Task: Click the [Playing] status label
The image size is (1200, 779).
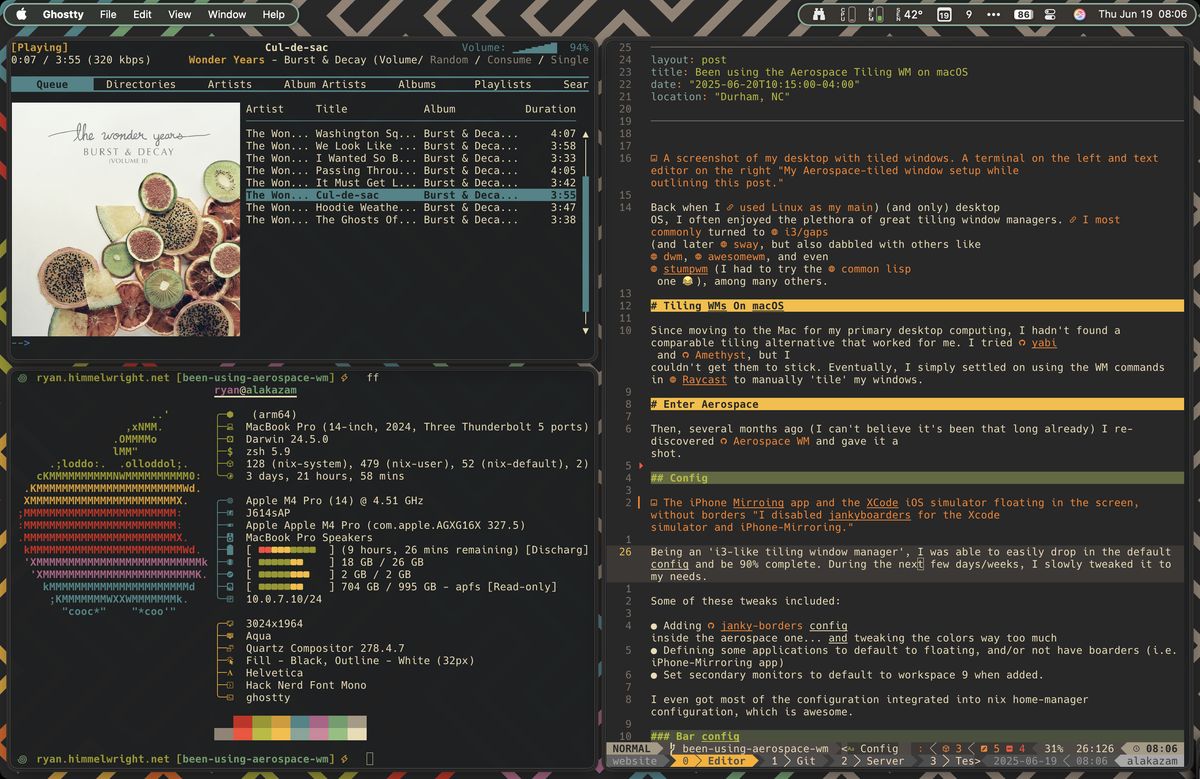Action: [39, 47]
